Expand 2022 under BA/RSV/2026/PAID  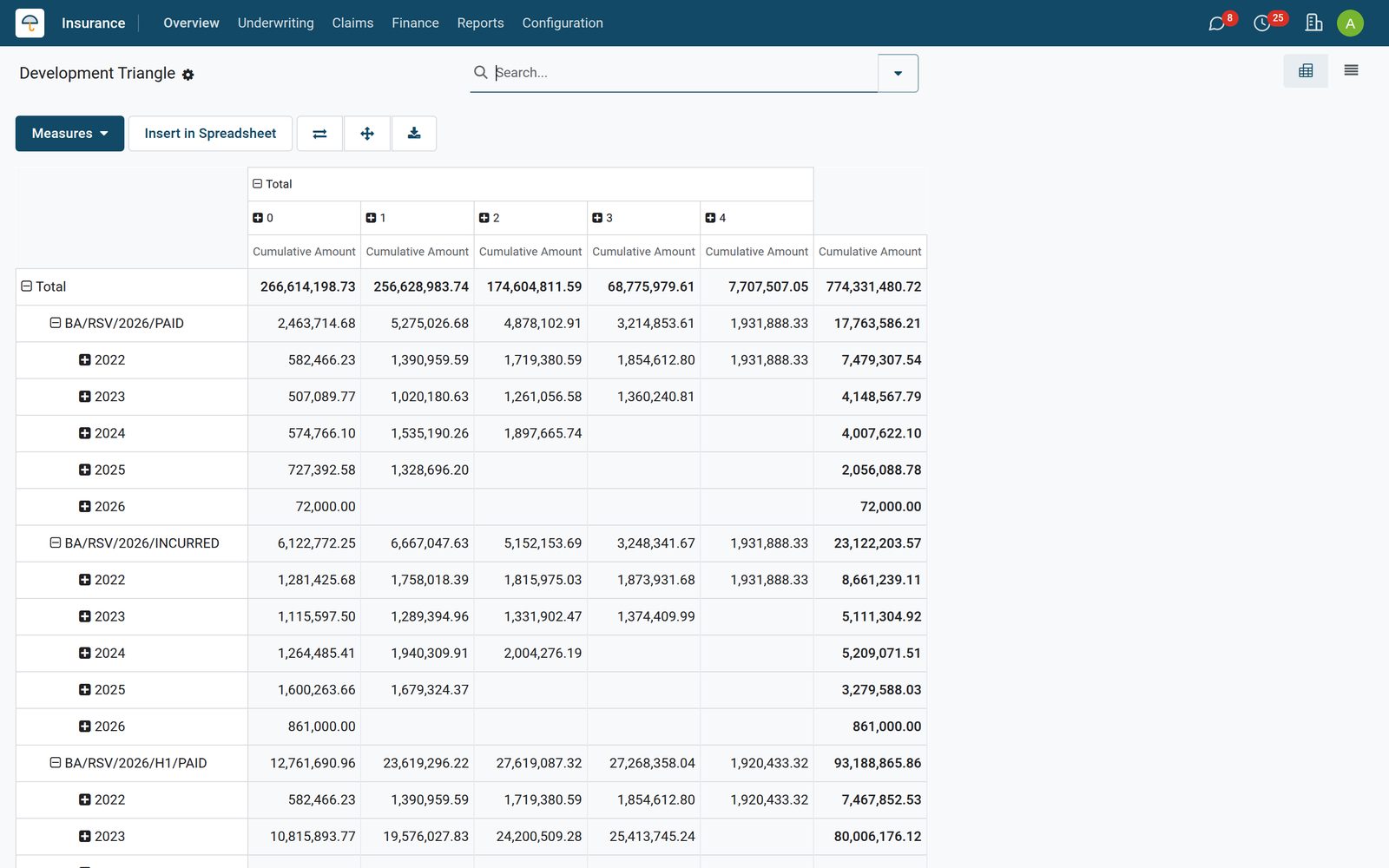(x=85, y=360)
